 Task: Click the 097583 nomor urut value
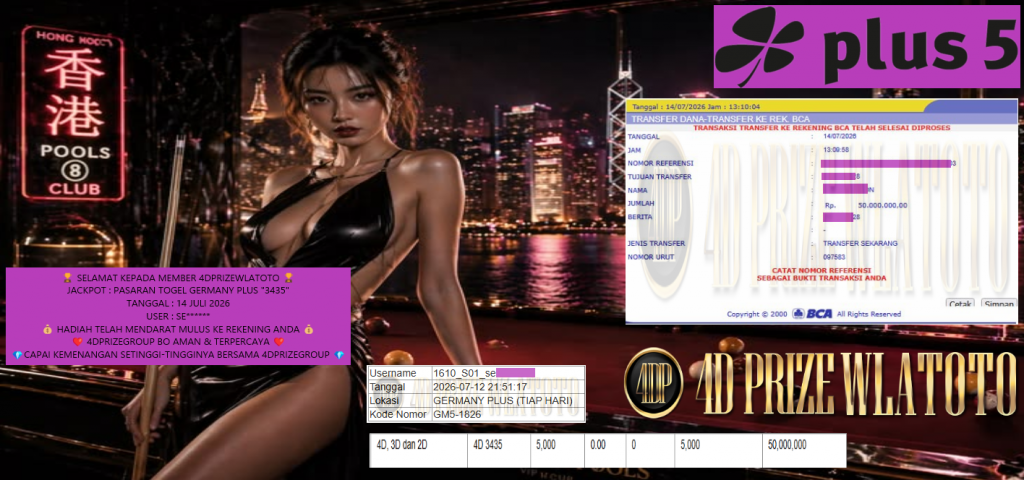(x=835, y=257)
